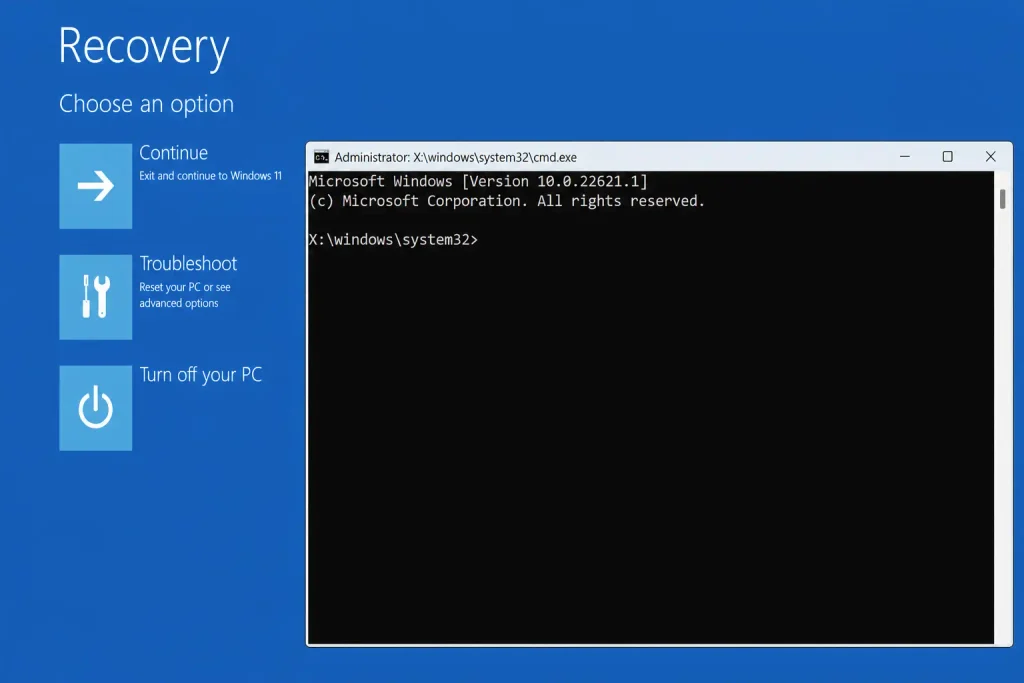Open the Troubleshoot tools tile
The height and width of the screenshot is (683, 1024).
pyautogui.click(x=95, y=297)
